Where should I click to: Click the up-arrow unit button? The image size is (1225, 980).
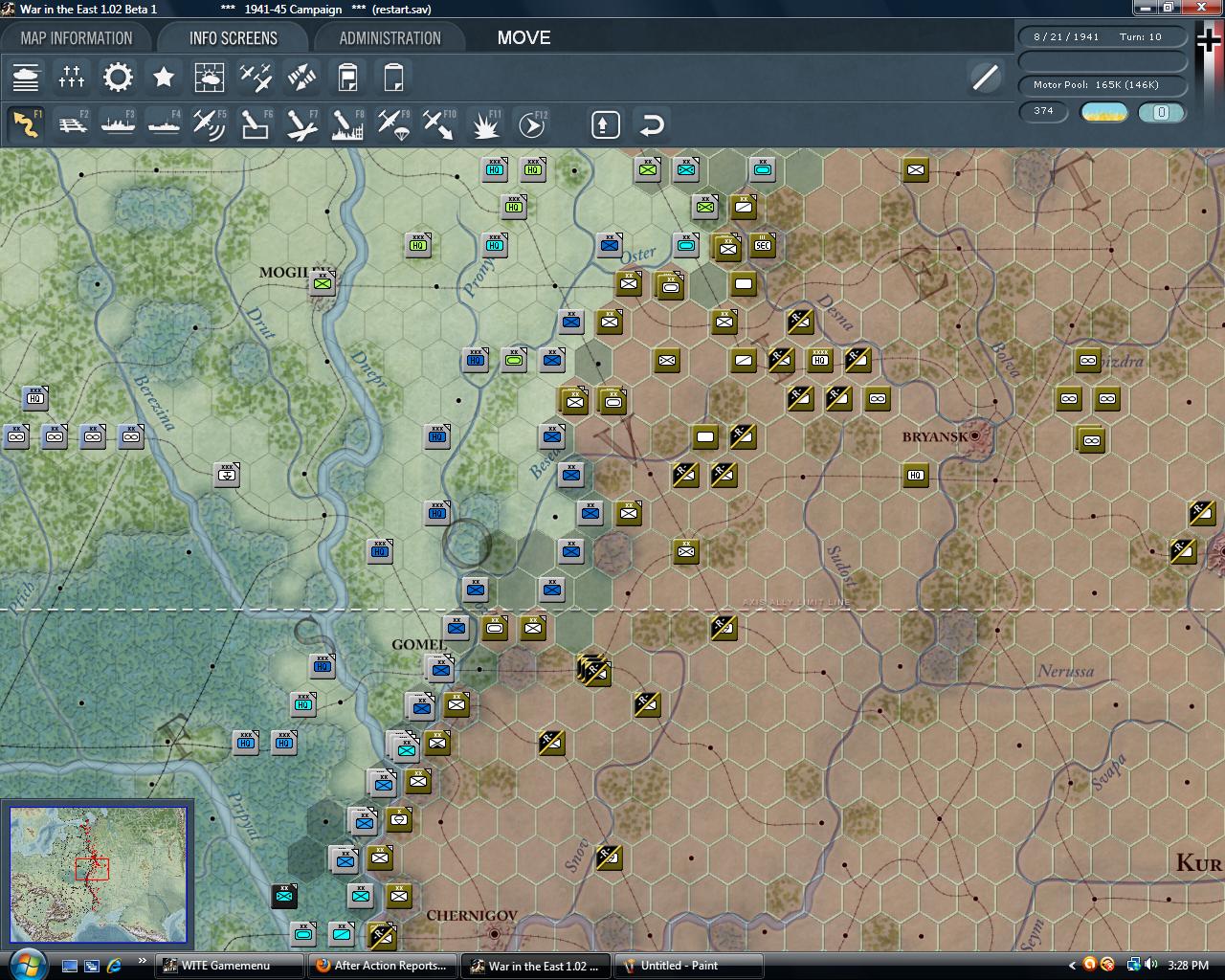[606, 124]
